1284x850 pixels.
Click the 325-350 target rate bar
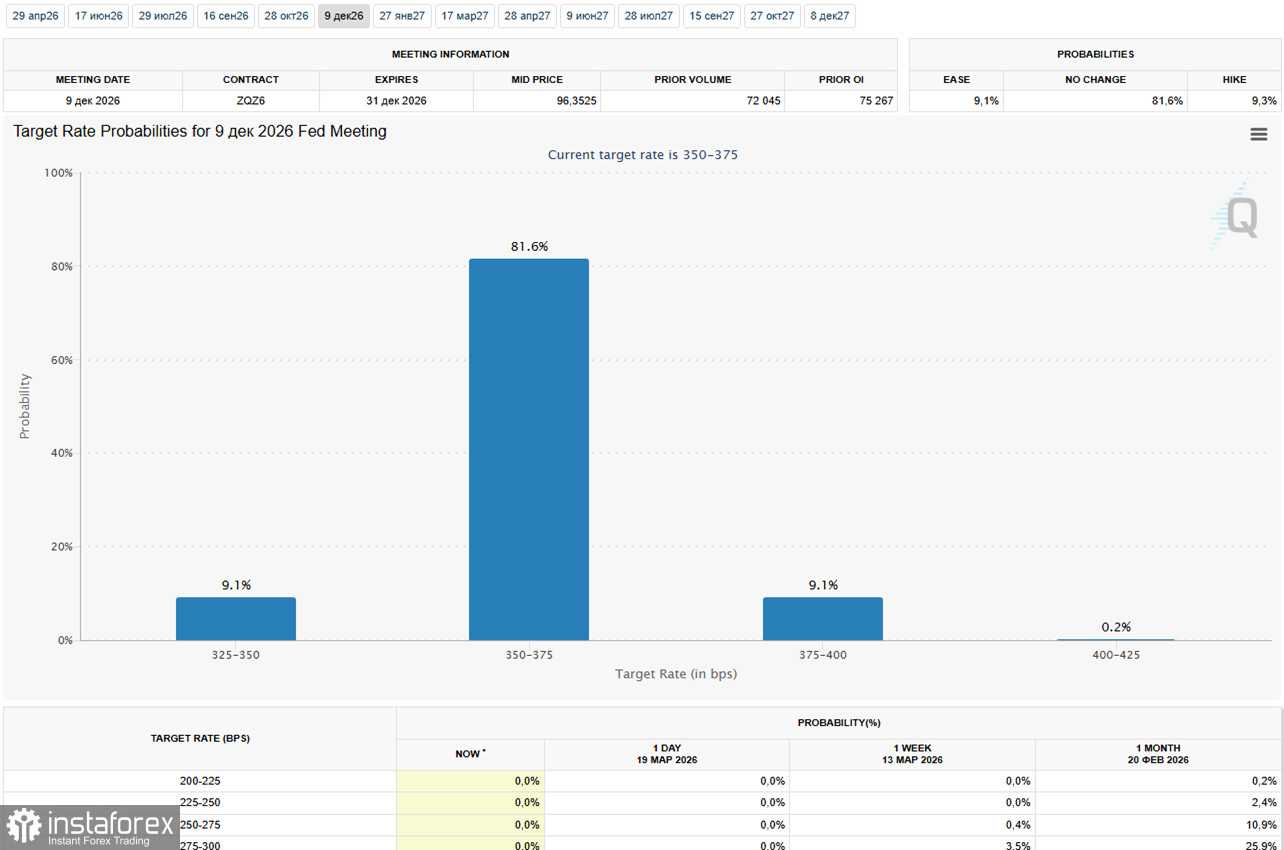click(x=236, y=618)
